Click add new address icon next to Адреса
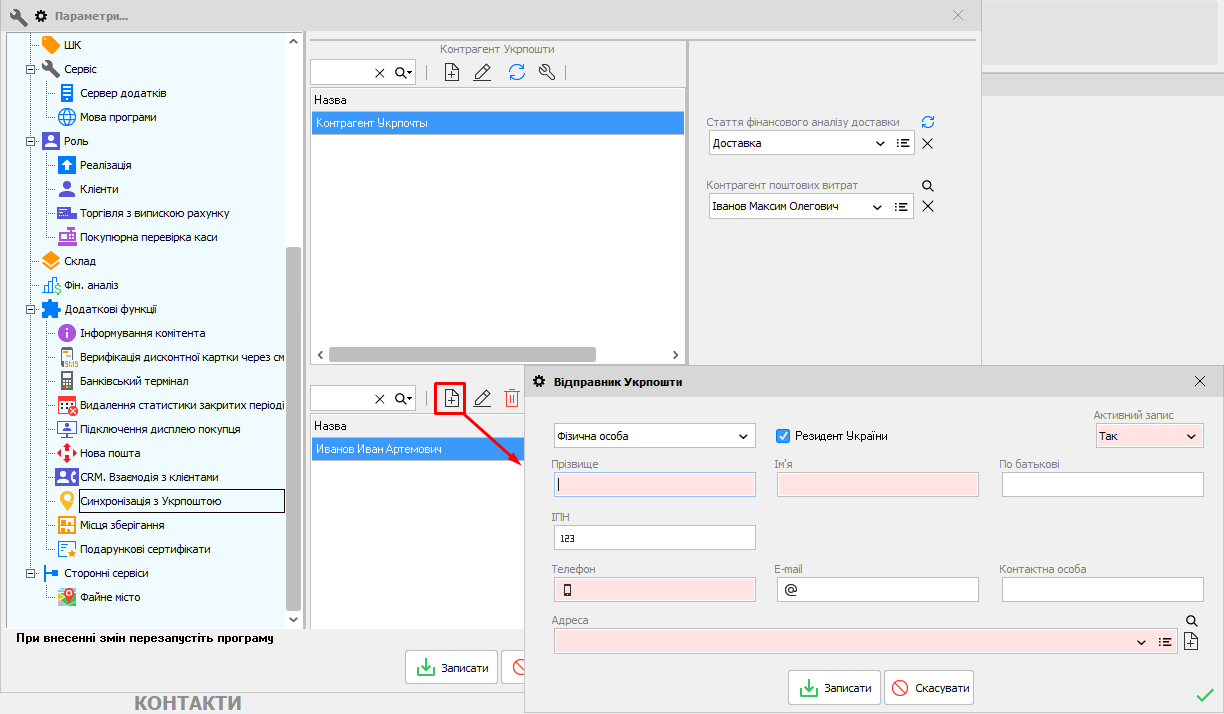The image size is (1224, 714). tap(1190, 642)
